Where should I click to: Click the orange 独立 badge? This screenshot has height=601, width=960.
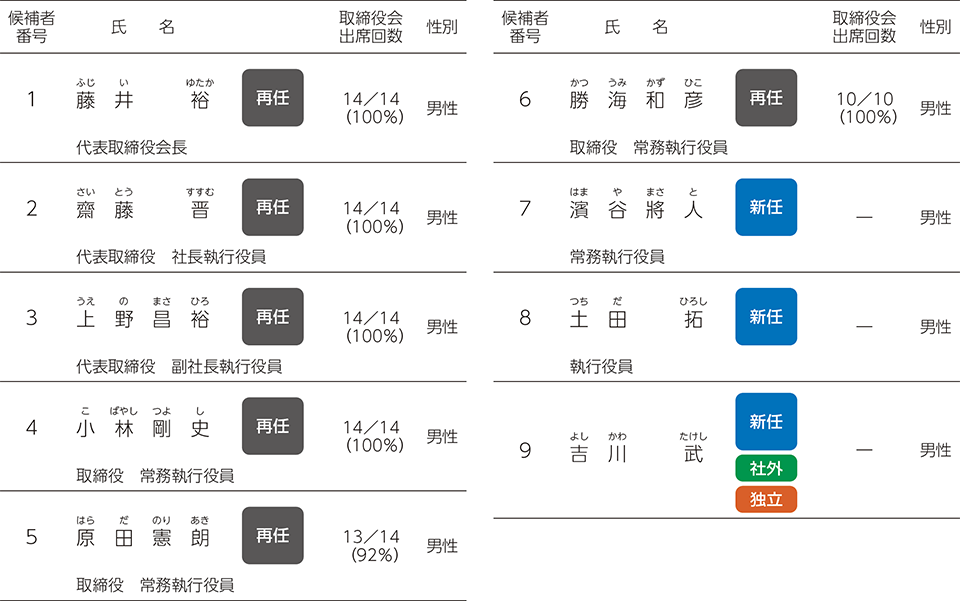pyautogui.click(x=766, y=499)
